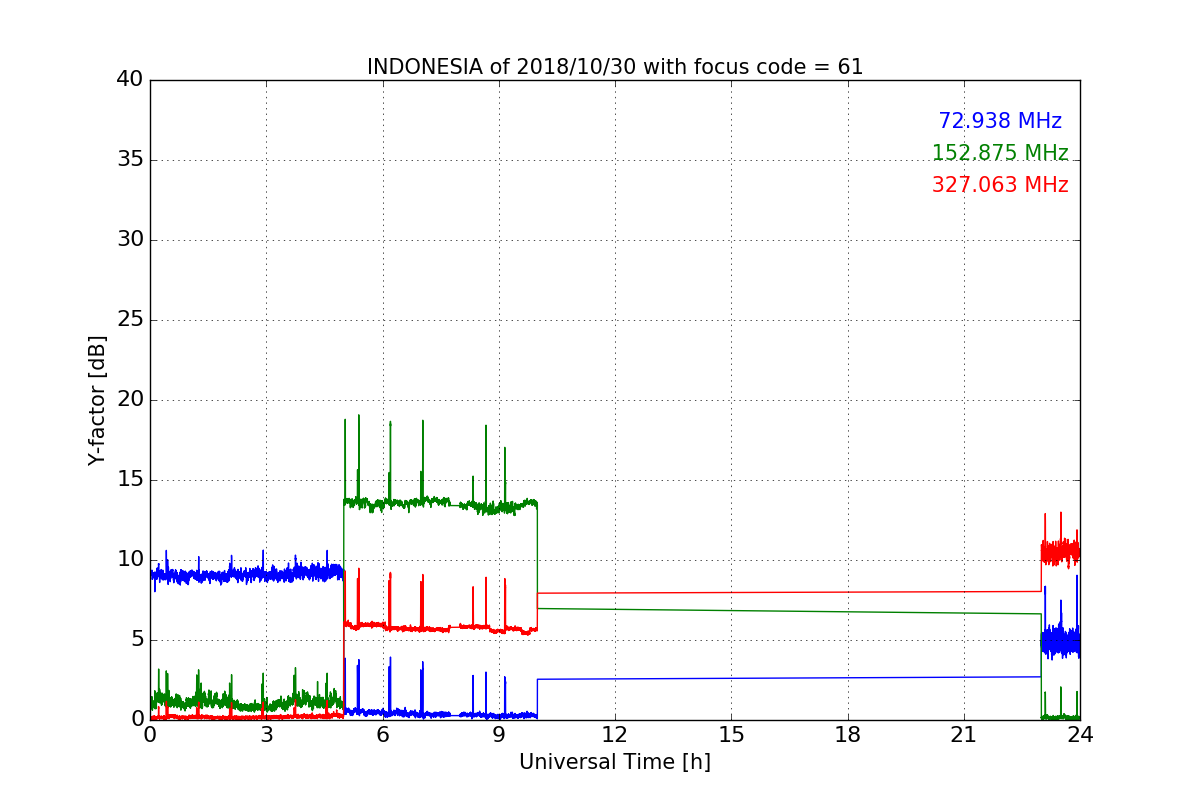Click the Y-factor [dB] axis label
Screen dimensions: 1200x800
97,400
